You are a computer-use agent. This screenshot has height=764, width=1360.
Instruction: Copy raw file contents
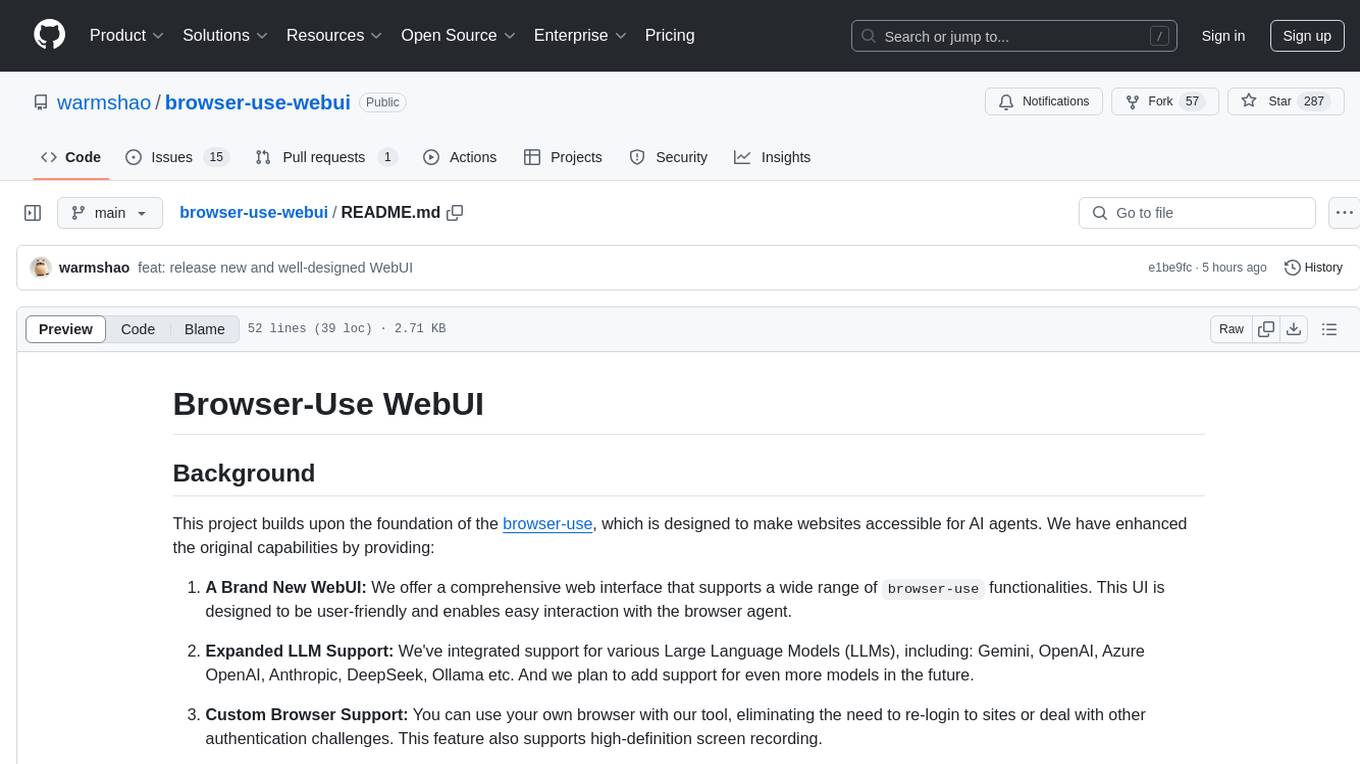click(x=1266, y=329)
